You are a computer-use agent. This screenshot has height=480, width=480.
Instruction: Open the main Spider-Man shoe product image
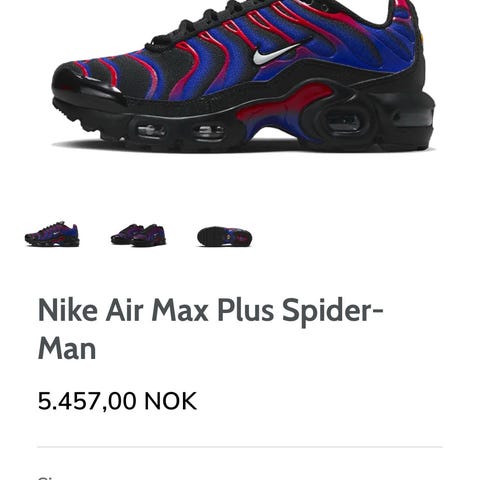click(x=243, y=76)
